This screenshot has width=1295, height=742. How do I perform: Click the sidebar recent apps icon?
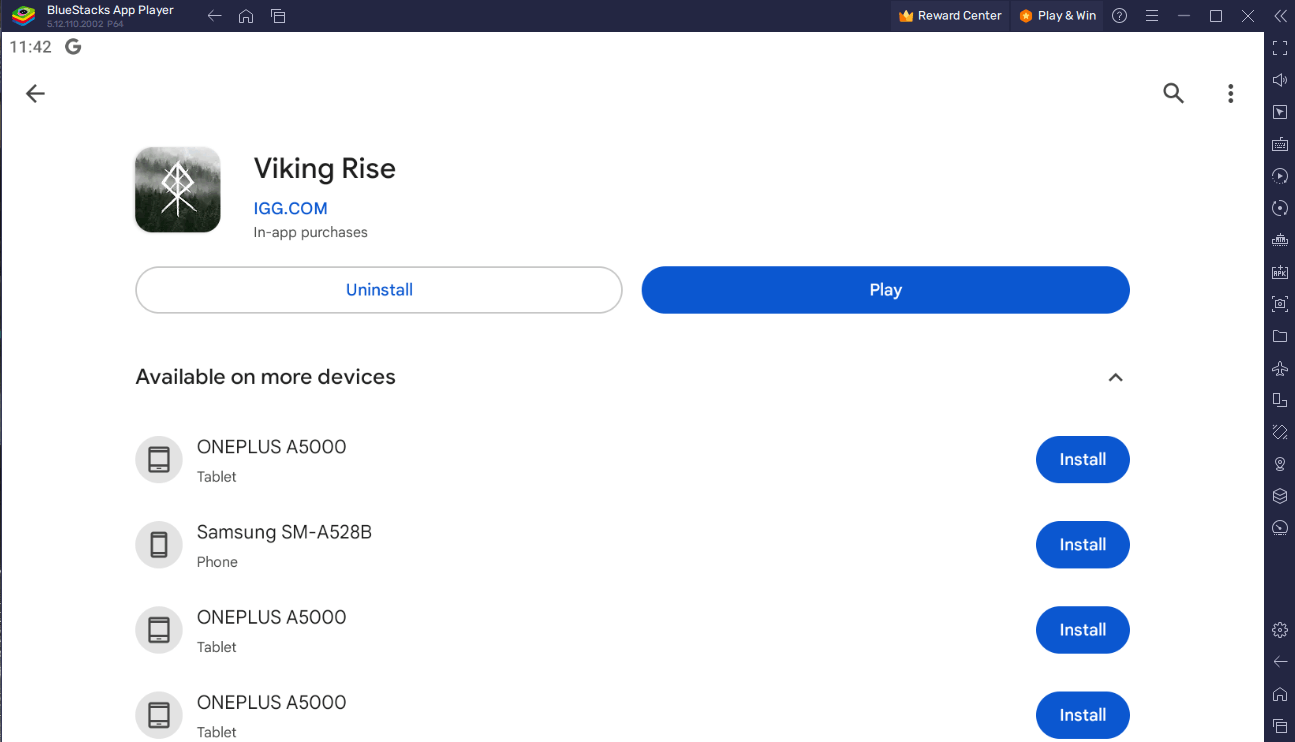point(1280,726)
